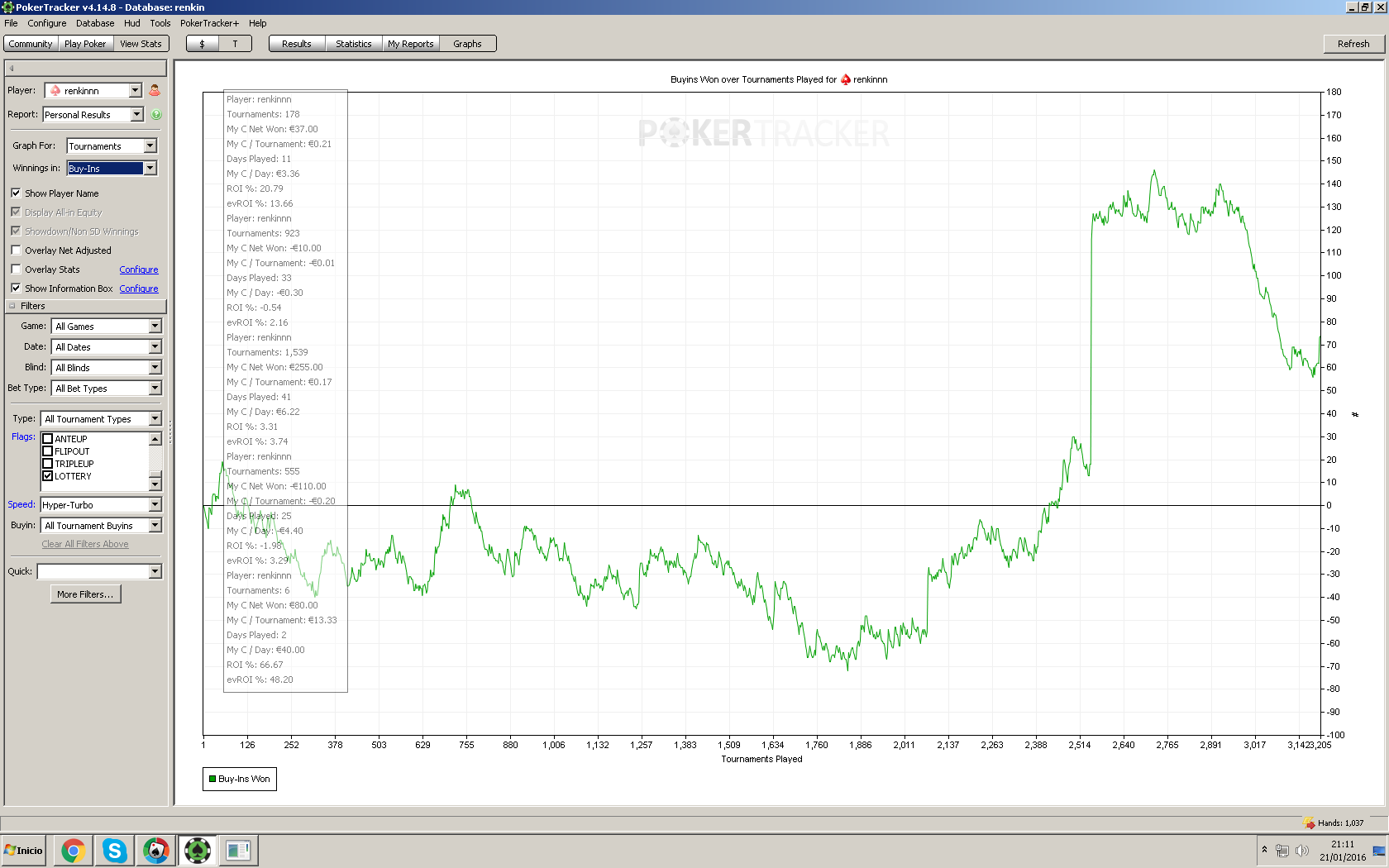Image resolution: width=1389 pixels, height=868 pixels.
Task: Click the show desktop icon near the clock
Action: (x=1379, y=851)
